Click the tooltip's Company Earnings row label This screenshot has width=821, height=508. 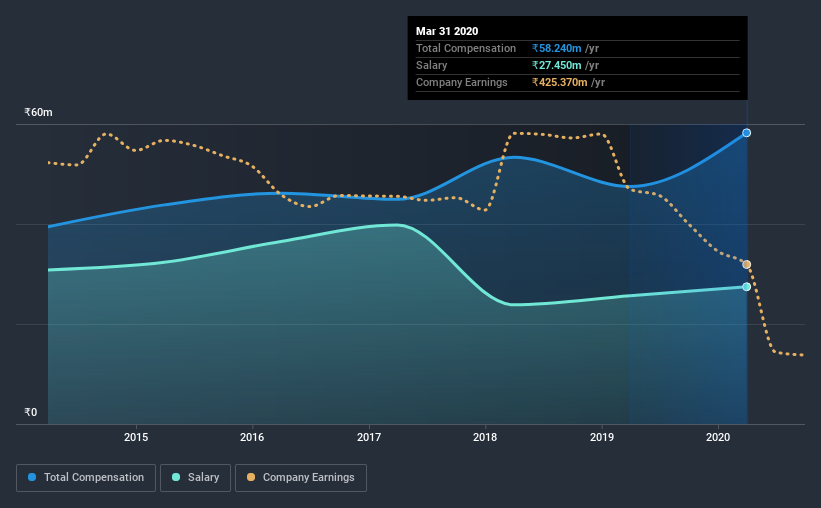coord(461,82)
